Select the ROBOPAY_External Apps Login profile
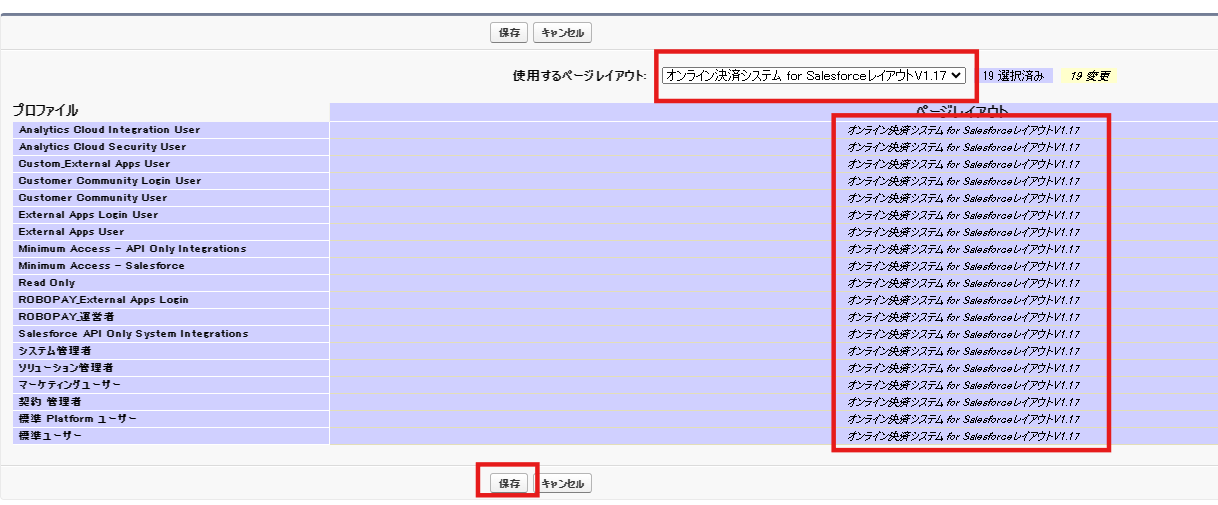The width and height of the screenshot is (1218, 505). [103, 300]
